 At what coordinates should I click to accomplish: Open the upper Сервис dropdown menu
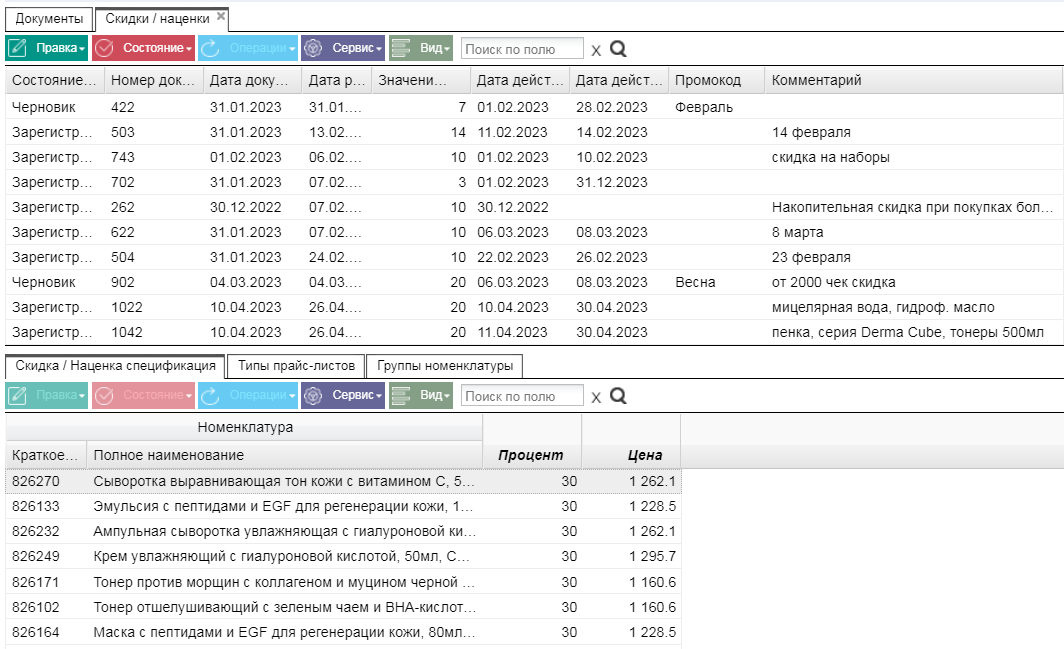(343, 48)
